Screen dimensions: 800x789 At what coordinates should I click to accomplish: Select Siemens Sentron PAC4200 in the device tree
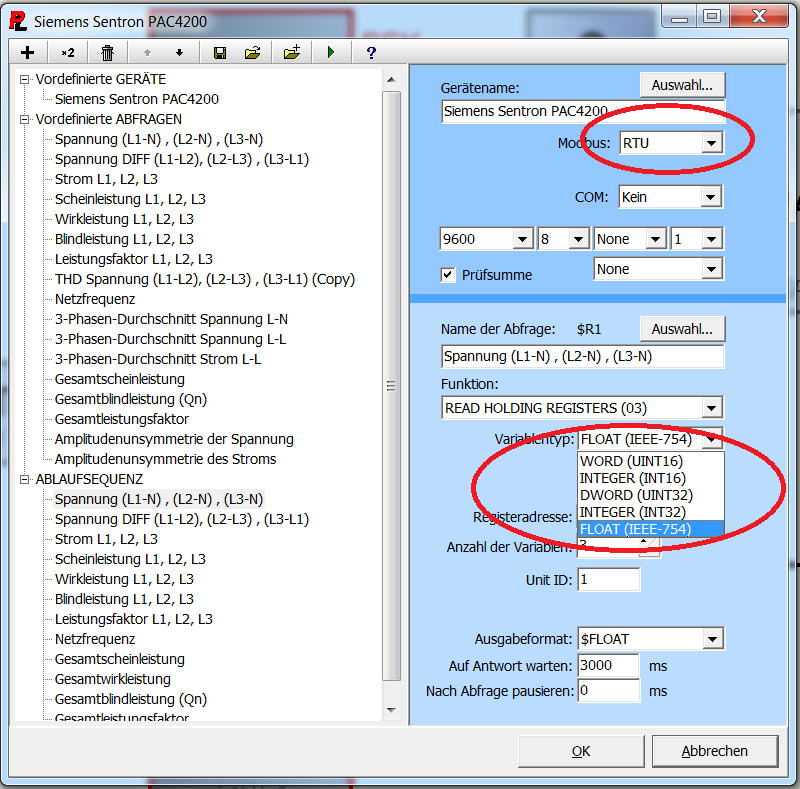137,99
